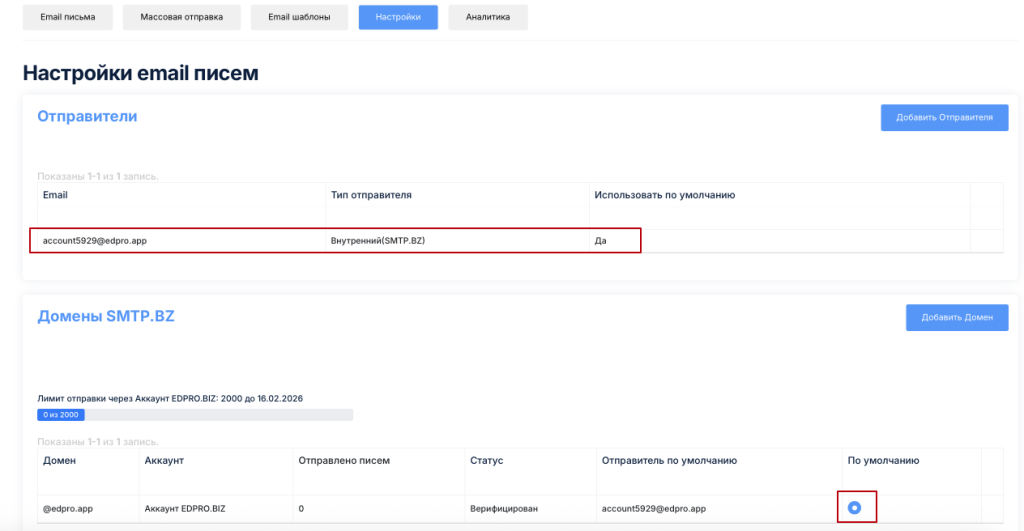
Task: Open the Email письма tab
Action: tap(68, 17)
